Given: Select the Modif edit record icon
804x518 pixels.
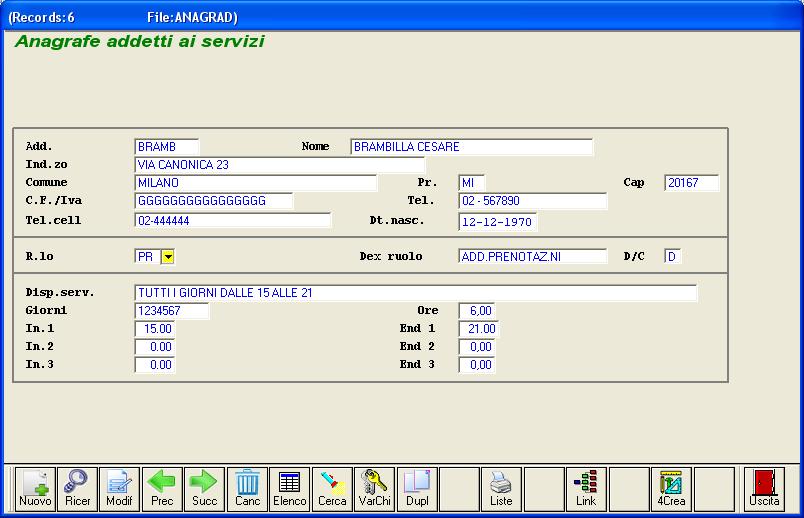Looking at the screenshot, I should (119, 489).
